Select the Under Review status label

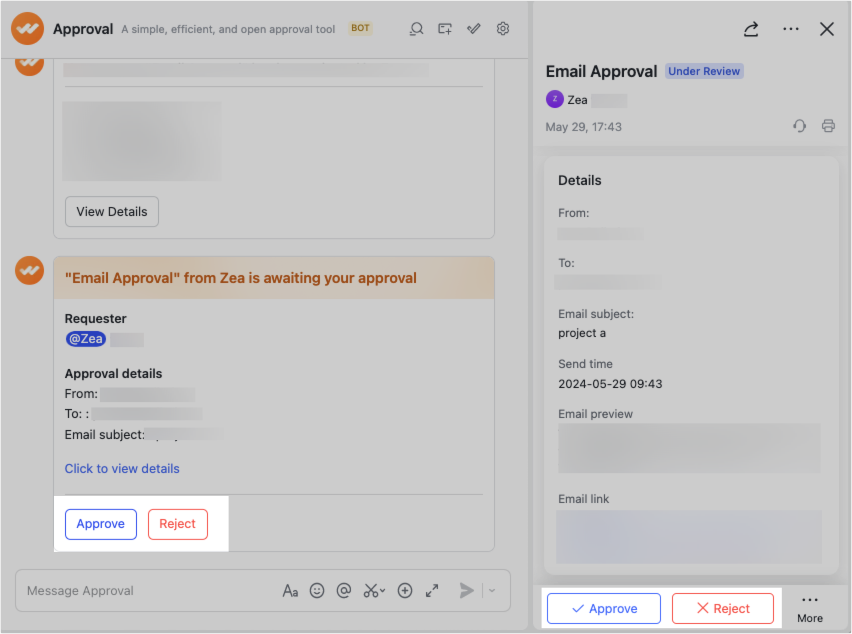click(x=704, y=71)
